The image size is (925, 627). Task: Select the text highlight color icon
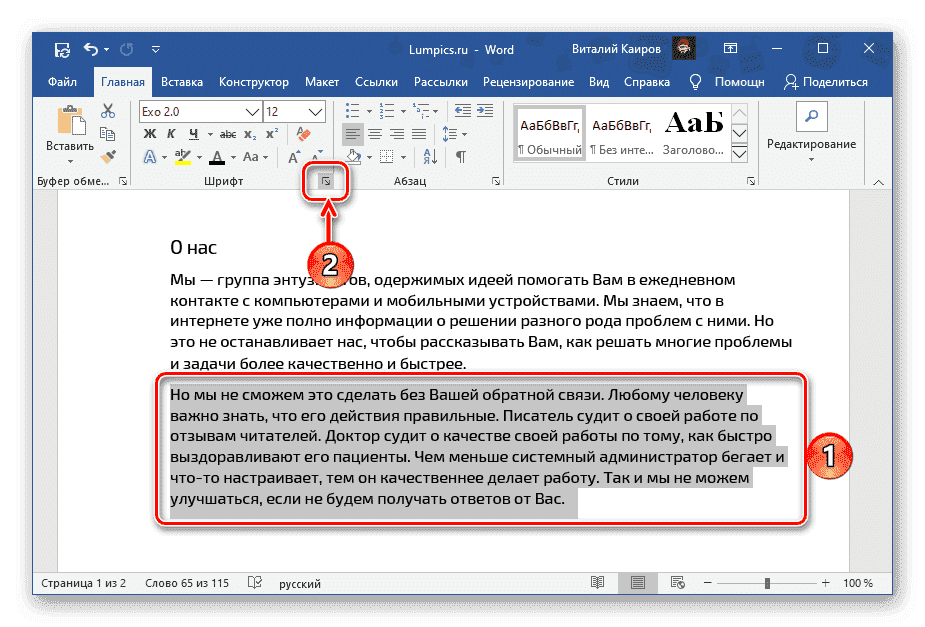click(181, 156)
